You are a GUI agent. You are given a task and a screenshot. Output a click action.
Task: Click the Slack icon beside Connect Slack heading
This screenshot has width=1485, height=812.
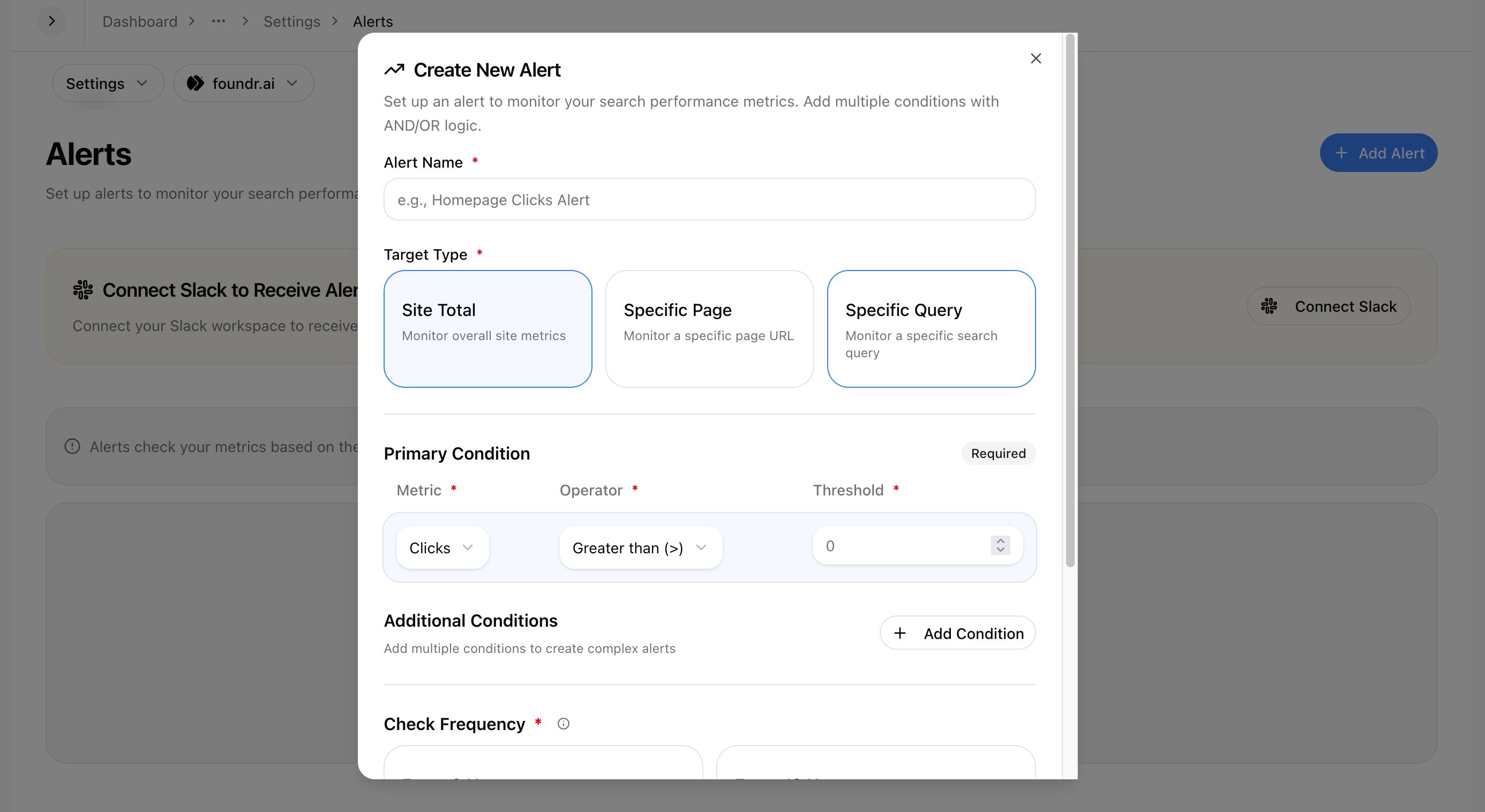[x=83, y=290]
